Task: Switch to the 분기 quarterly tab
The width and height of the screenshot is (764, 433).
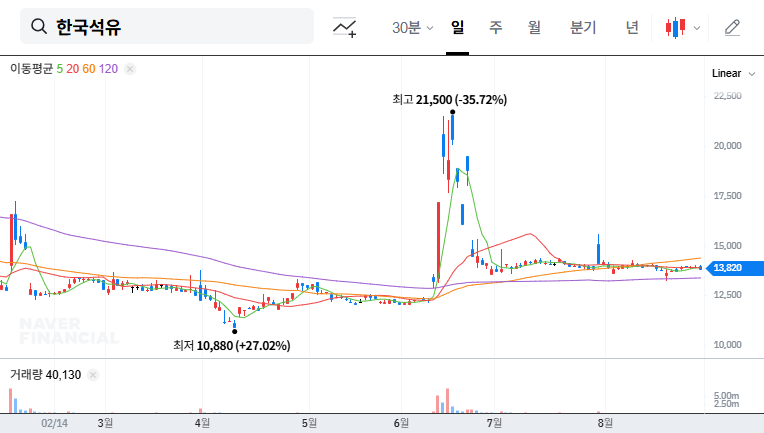Action: point(583,28)
